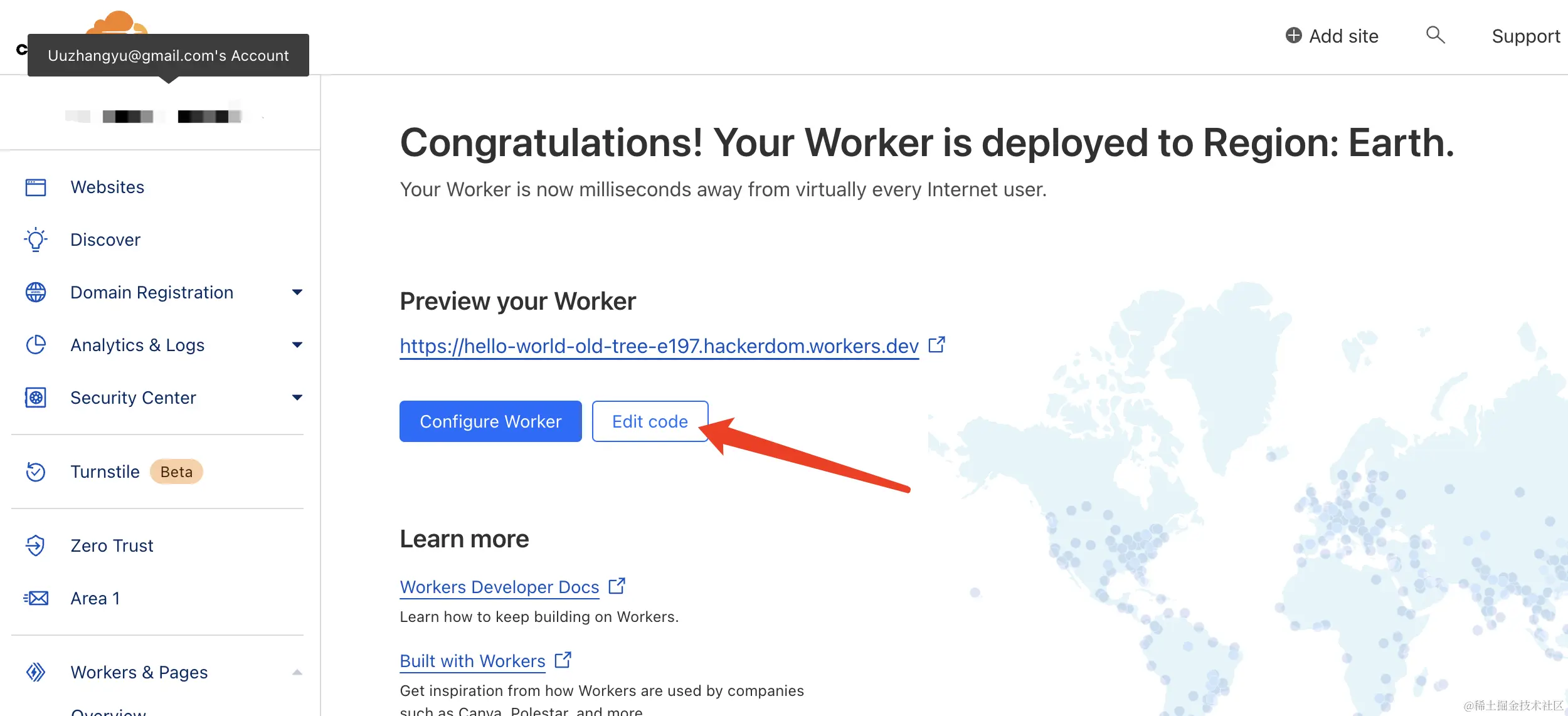This screenshot has height=716, width=1568.
Task: Click the Security Center shield icon
Action: tap(36, 397)
